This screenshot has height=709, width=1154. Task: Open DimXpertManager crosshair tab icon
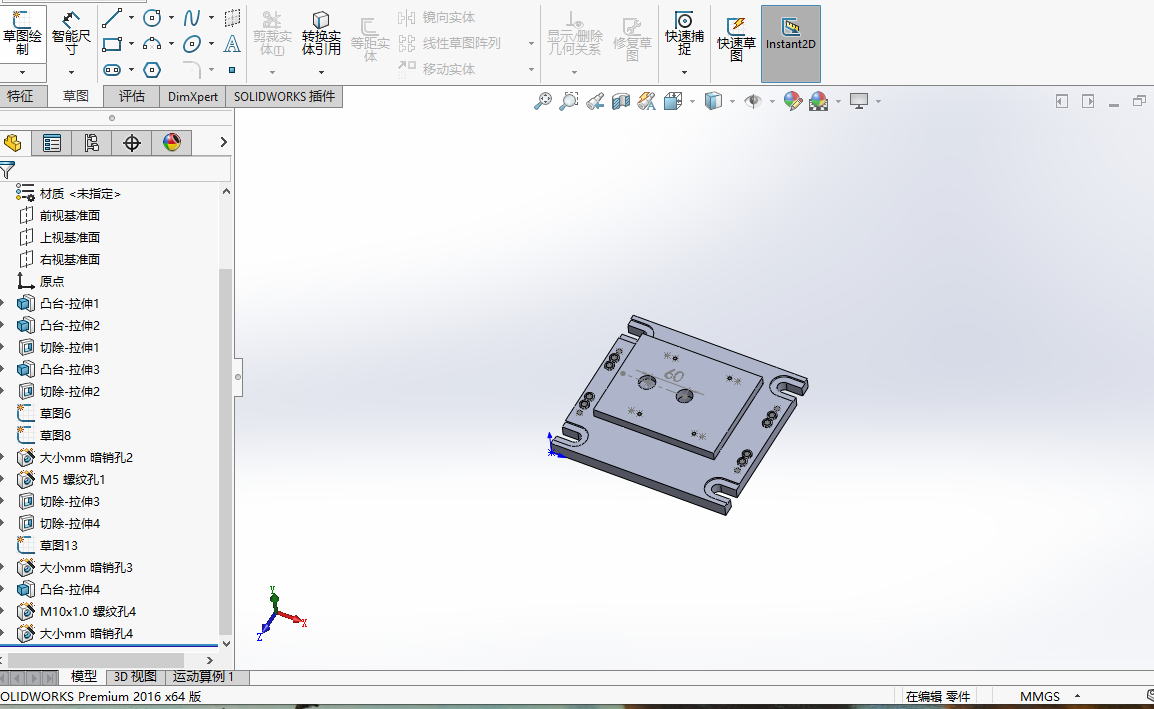click(132, 143)
